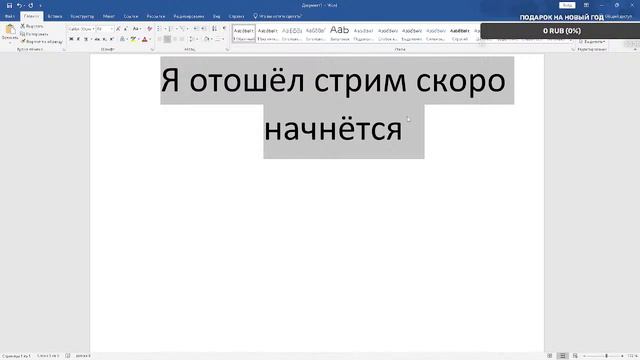Toggle show paragraph marks pilcrow
The width and height of the screenshot is (640, 360).
point(224,29)
